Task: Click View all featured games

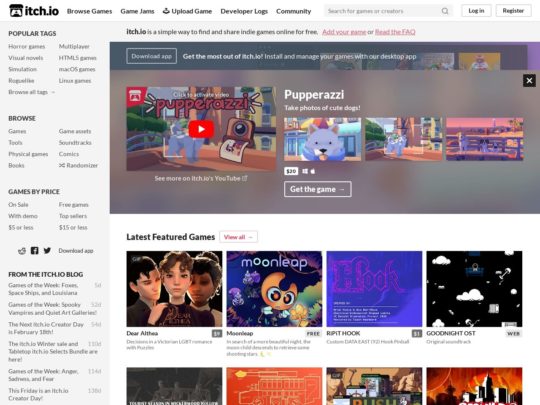Action: tap(238, 237)
